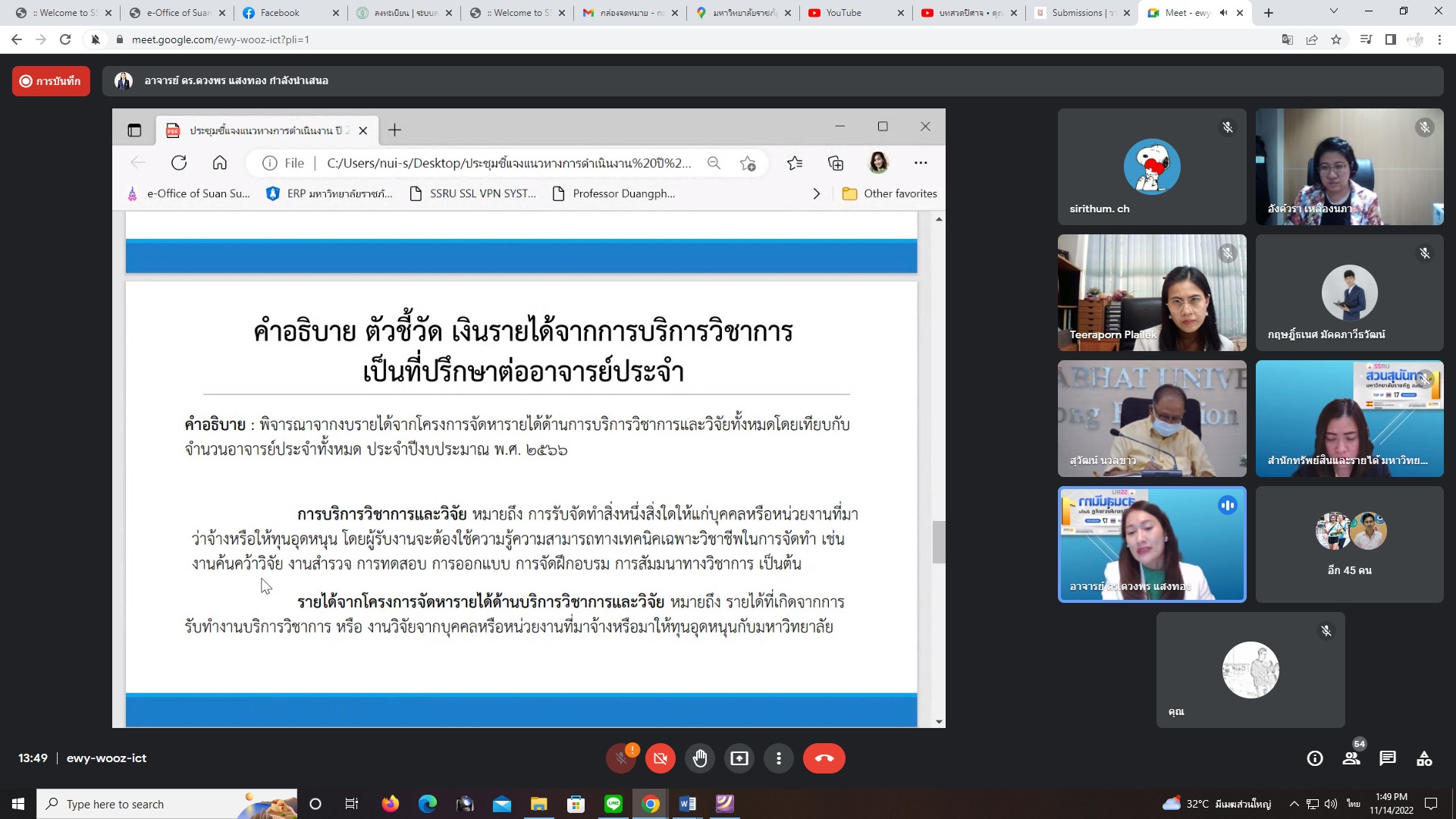This screenshot has width=1456, height=819.
Task: Bookmark this page with the star icon
Action: (1336, 39)
